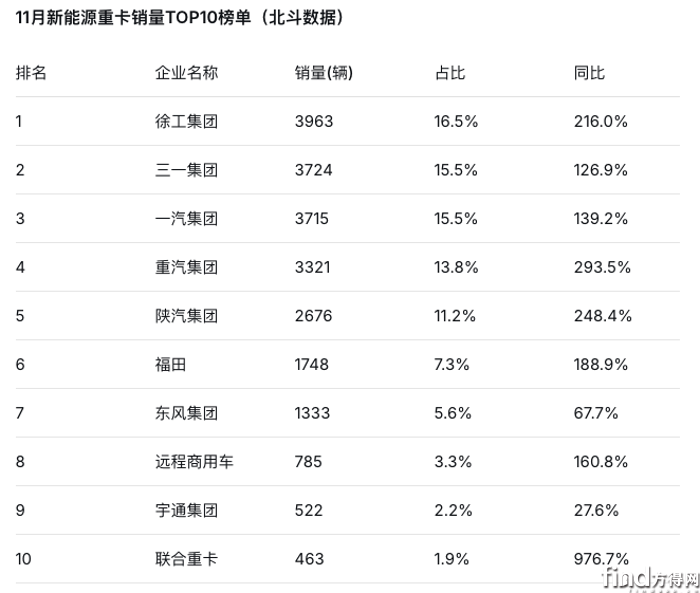700x593 pixels.
Task: Click the 同比 column header
Action: click(x=589, y=73)
